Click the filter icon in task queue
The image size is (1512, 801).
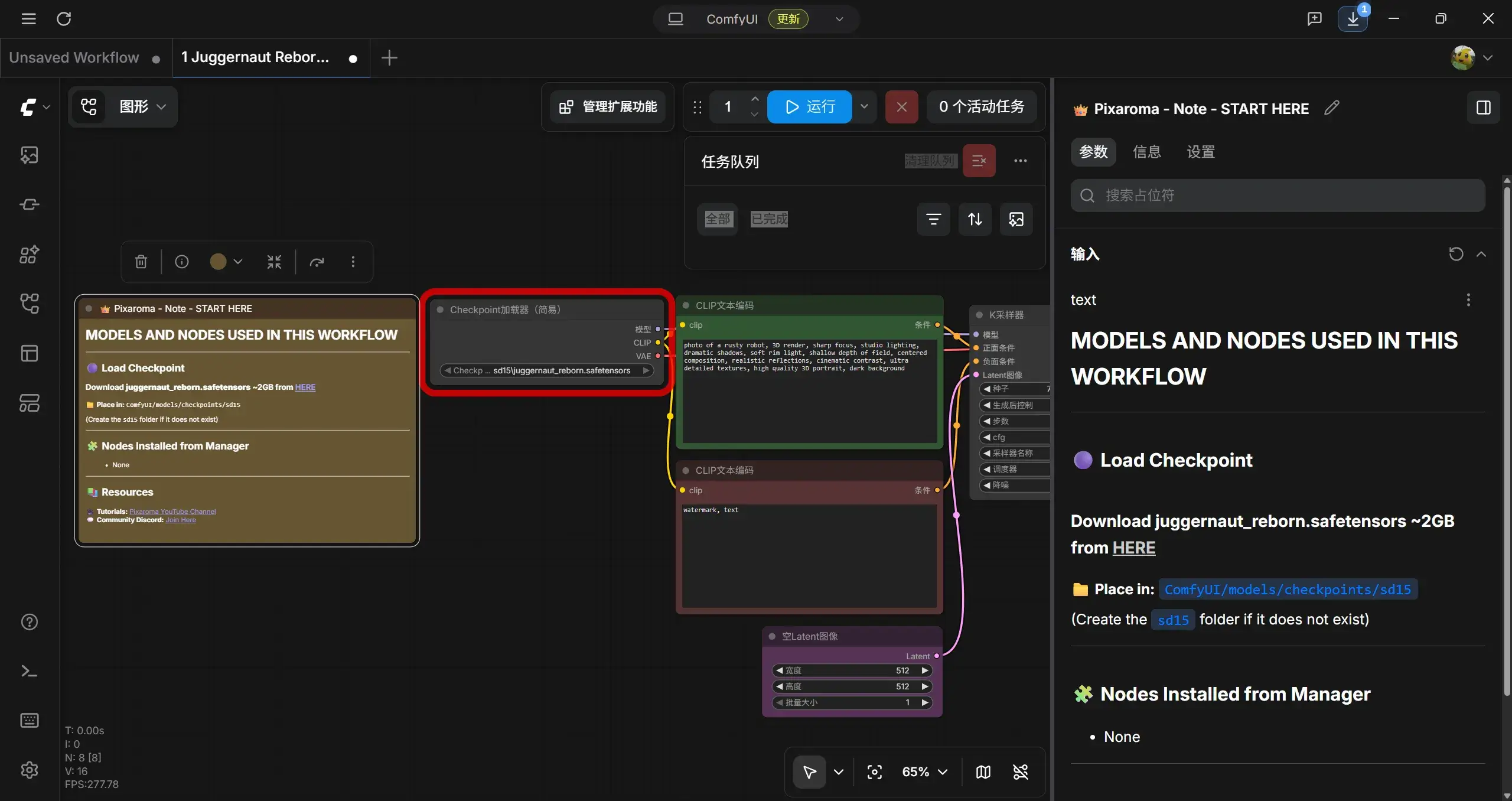click(x=934, y=219)
